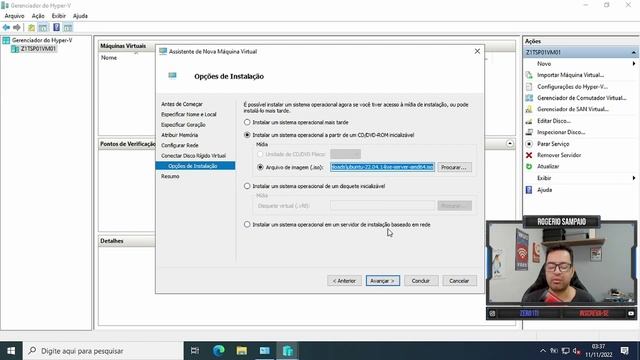Go to Antes de Começar wizard step
Viewport: 640px width, 360px height.
point(182,104)
